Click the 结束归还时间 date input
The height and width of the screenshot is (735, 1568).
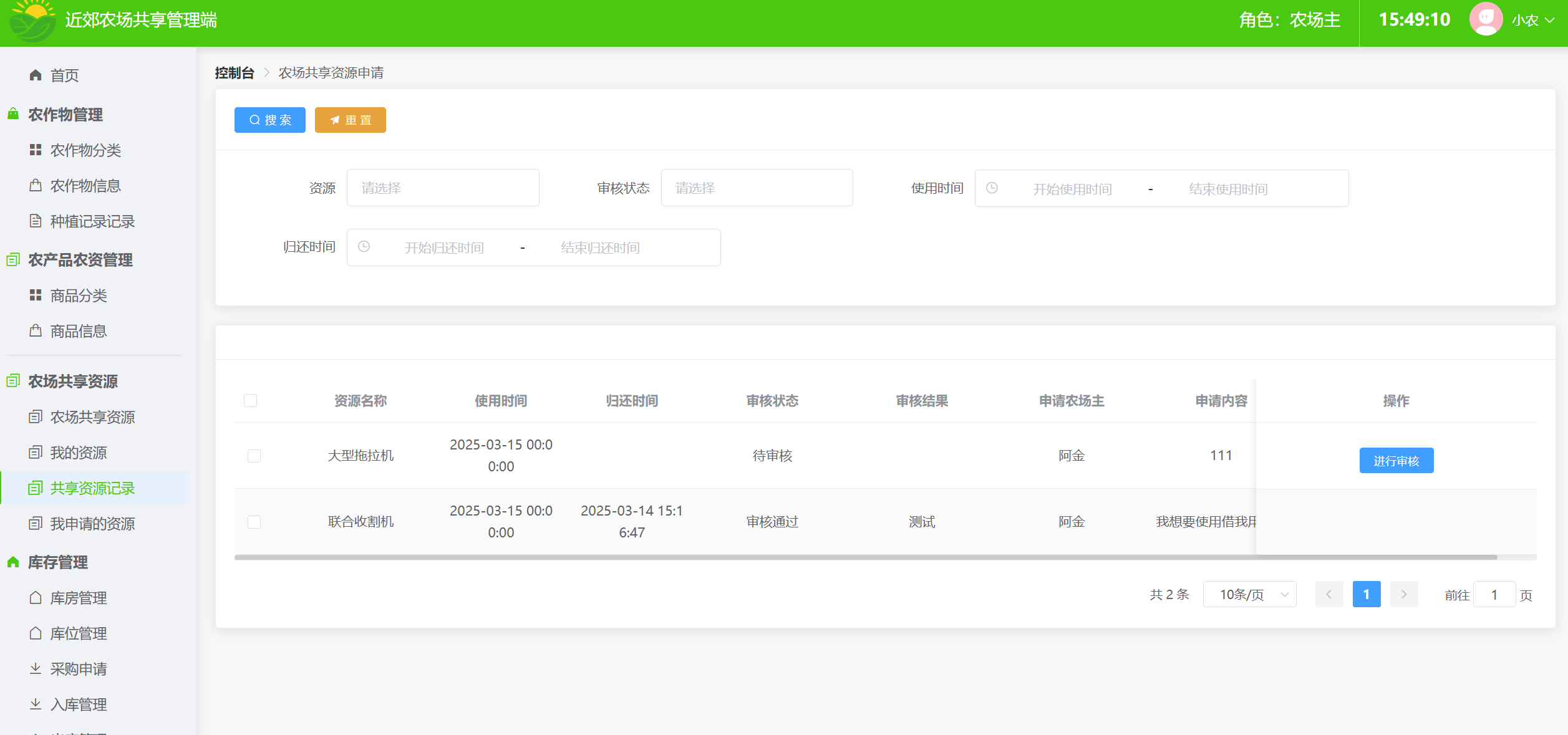pyautogui.click(x=601, y=247)
